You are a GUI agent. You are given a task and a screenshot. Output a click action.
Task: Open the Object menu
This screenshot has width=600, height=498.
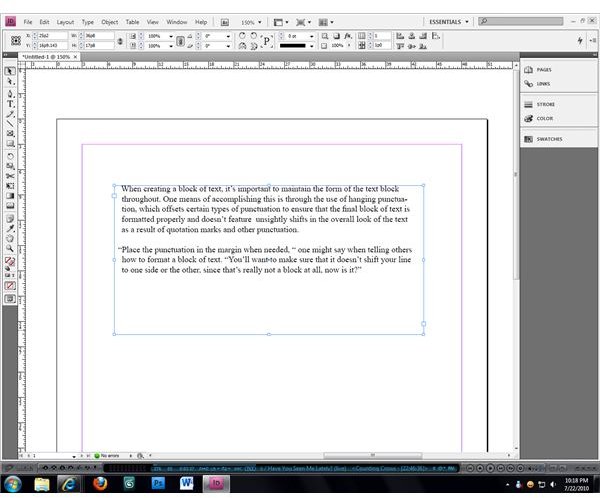[x=109, y=22]
